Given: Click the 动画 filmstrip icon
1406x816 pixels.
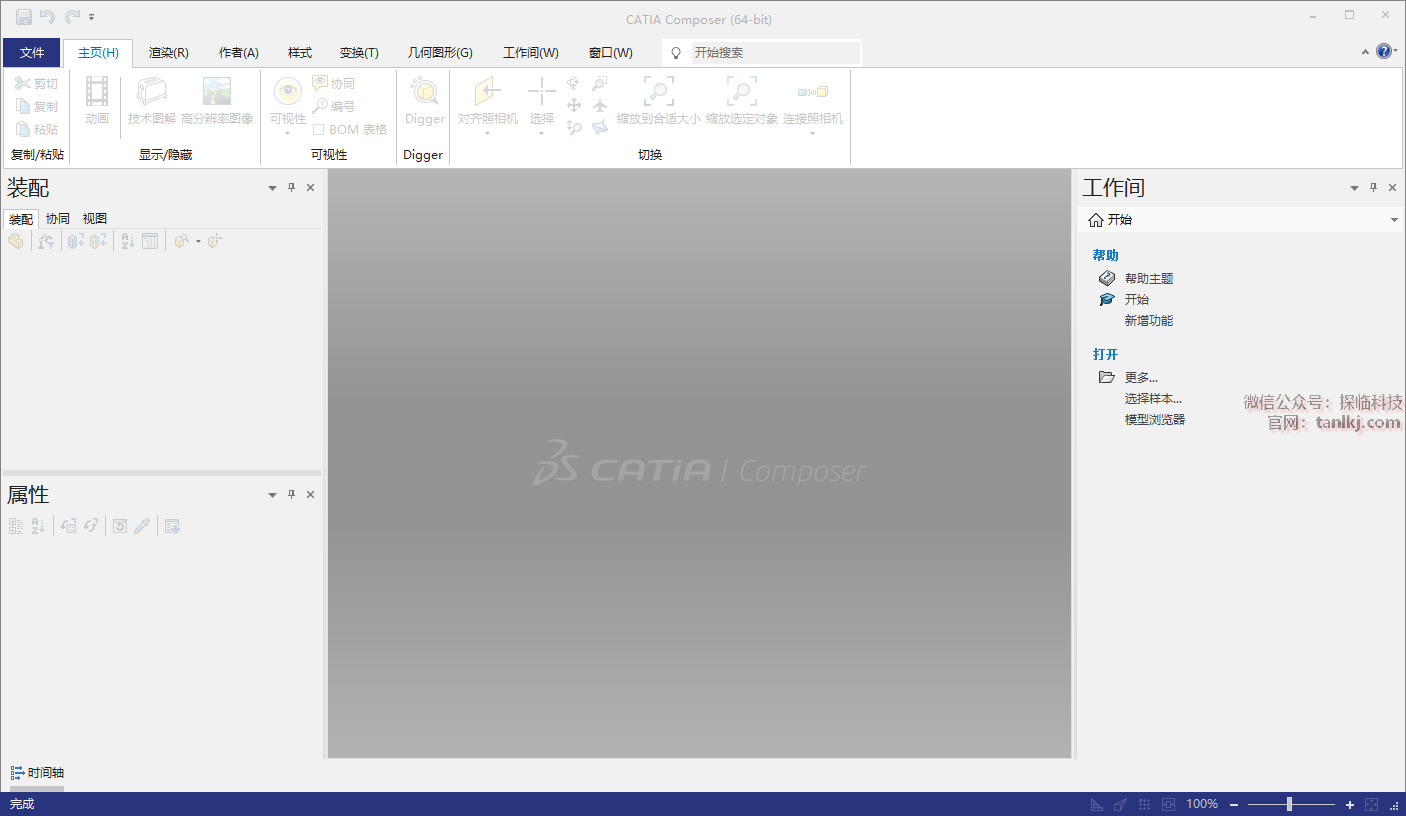Looking at the screenshot, I should coord(97,93).
